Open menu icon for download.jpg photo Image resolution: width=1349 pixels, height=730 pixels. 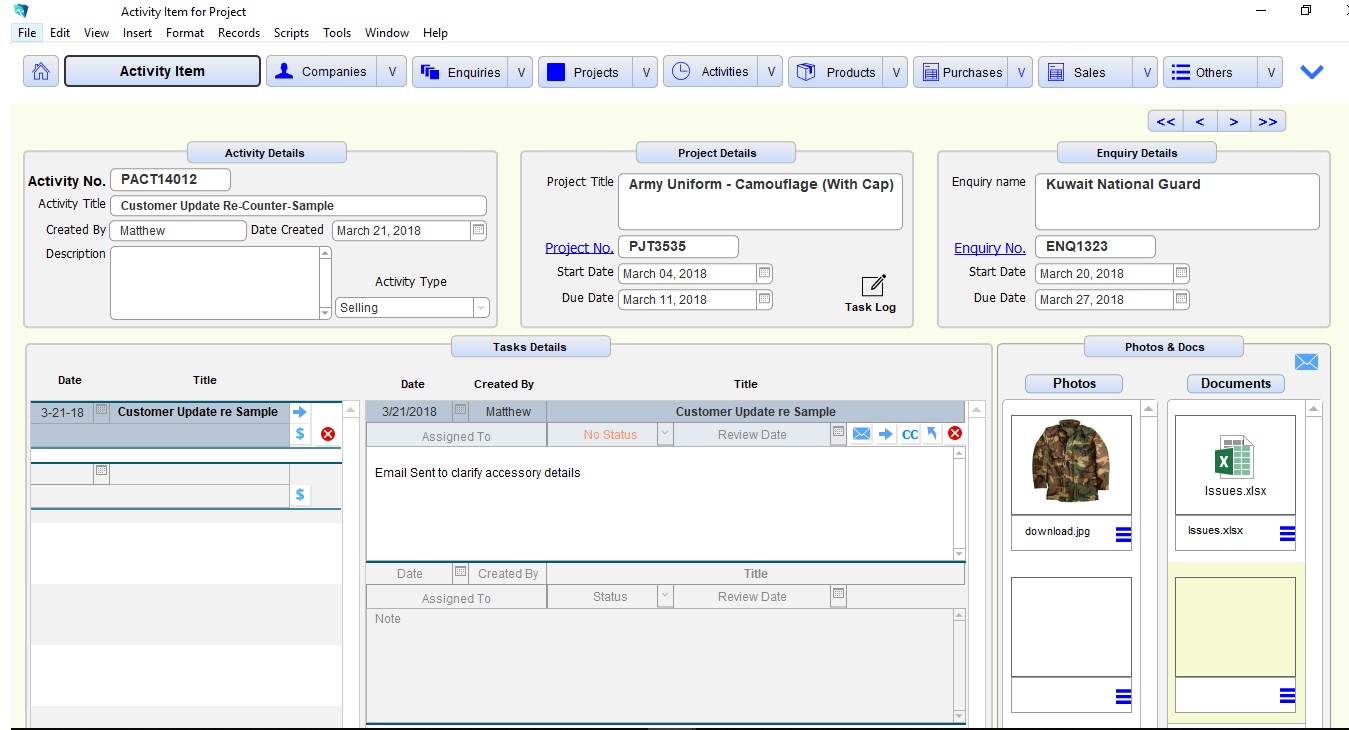pyautogui.click(x=1122, y=535)
